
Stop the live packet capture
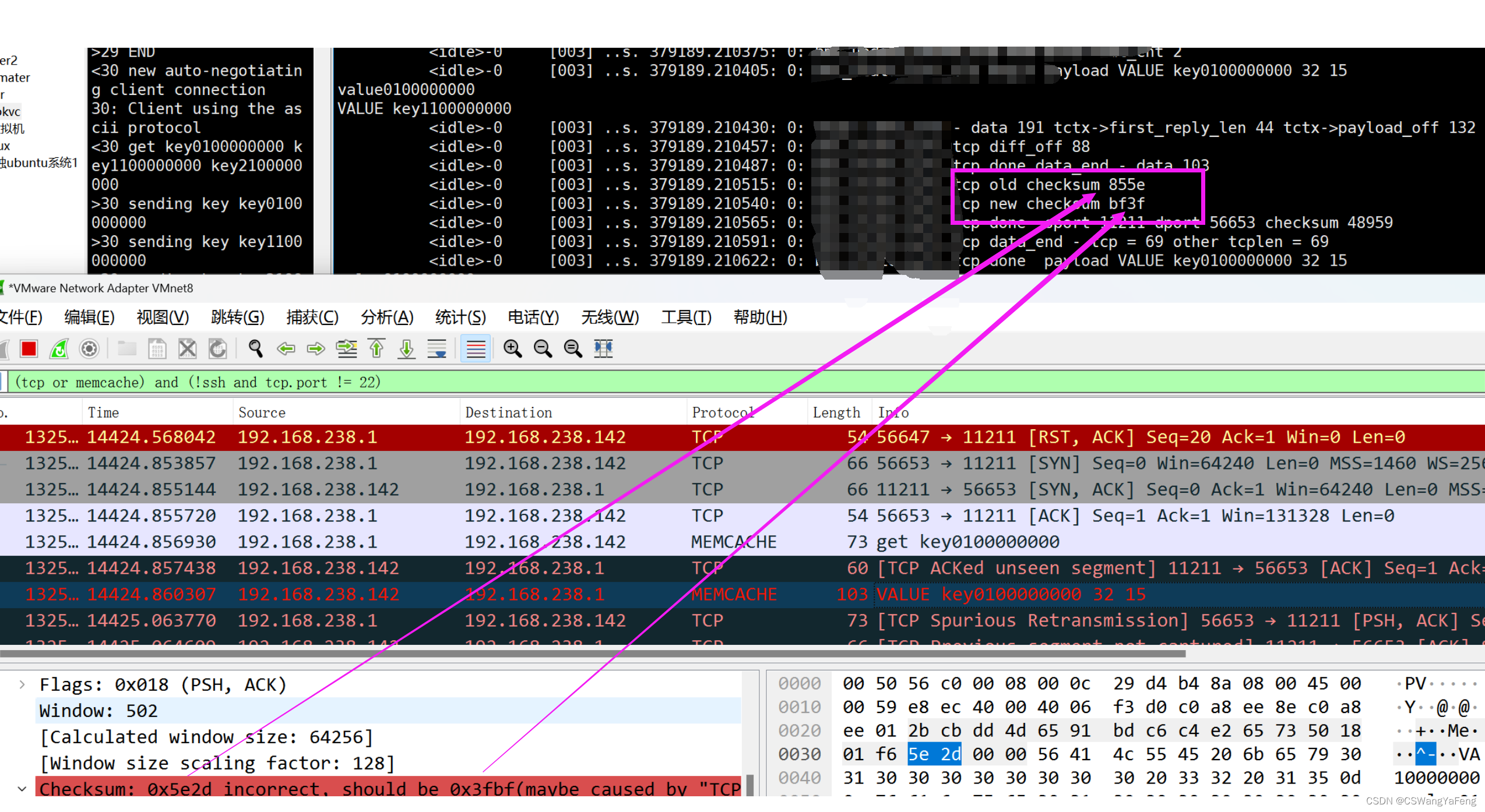pyautogui.click(x=29, y=348)
